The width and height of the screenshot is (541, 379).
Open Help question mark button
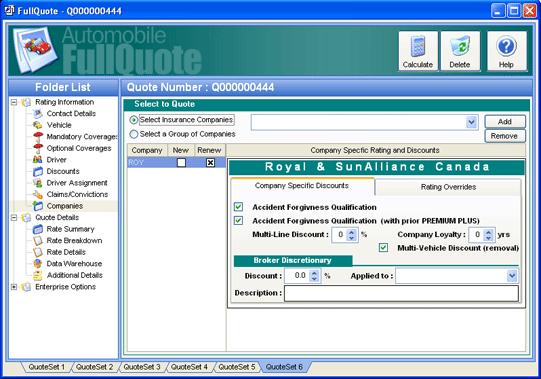[506, 51]
